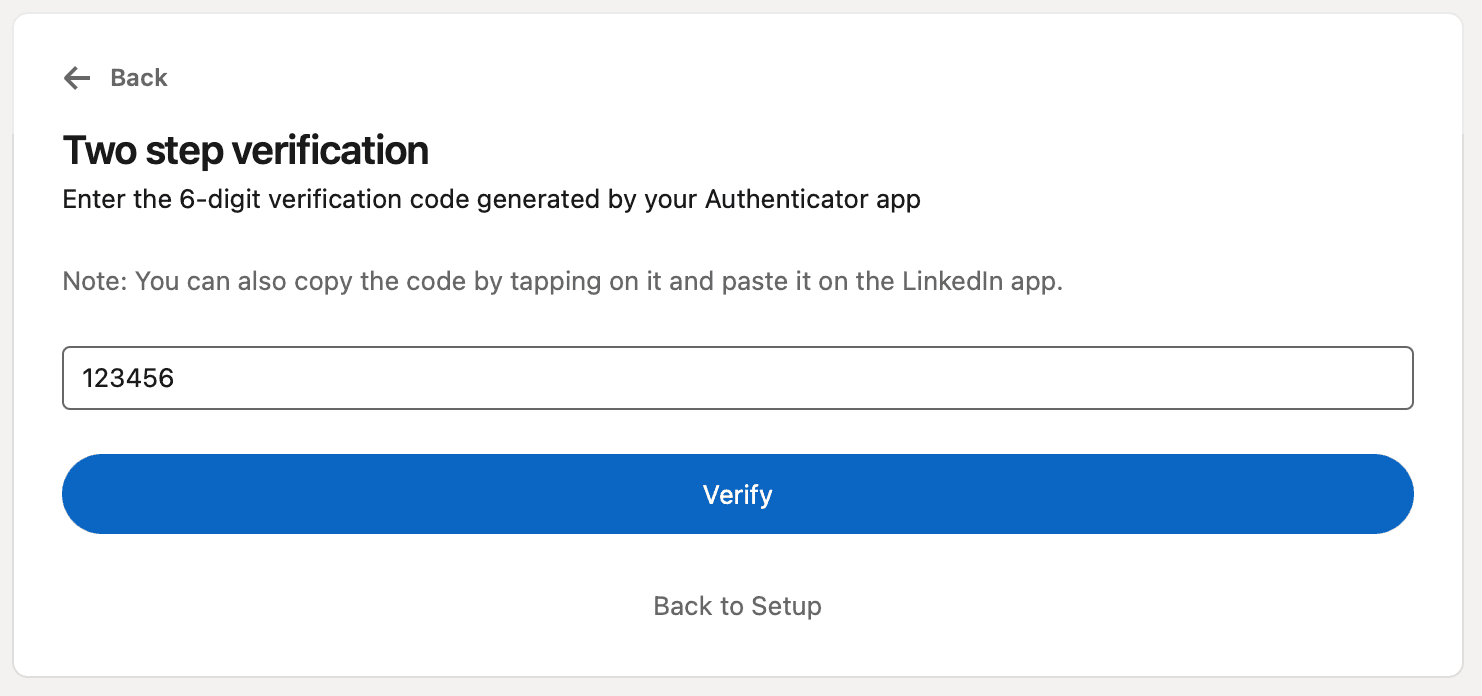The height and width of the screenshot is (696, 1482).
Task: Click the Note about copying the code
Action: (562, 281)
